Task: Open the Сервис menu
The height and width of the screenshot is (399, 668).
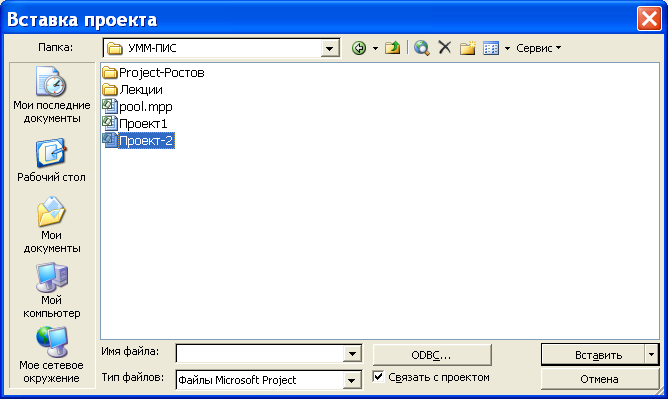Action: pos(538,48)
